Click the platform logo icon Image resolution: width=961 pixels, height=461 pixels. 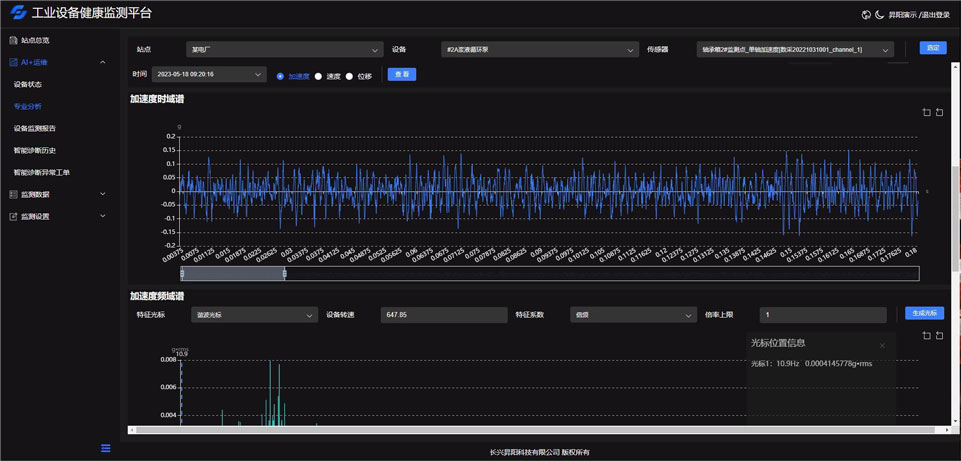click(x=18, y=13)
